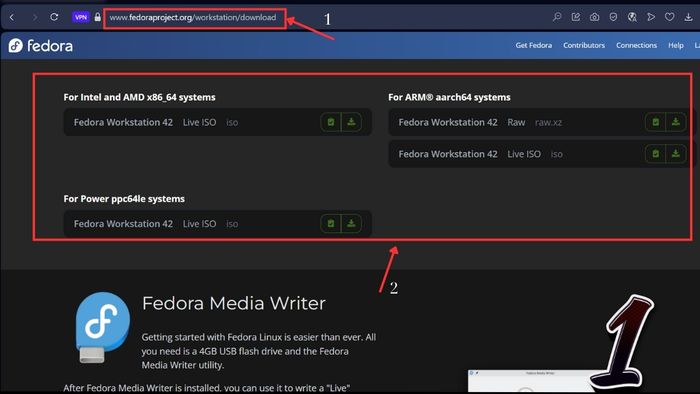The image size is (700, 394).
Task: Download ppc64le Fedora Workstation 42 Live ISO
Action: point(351,224)
